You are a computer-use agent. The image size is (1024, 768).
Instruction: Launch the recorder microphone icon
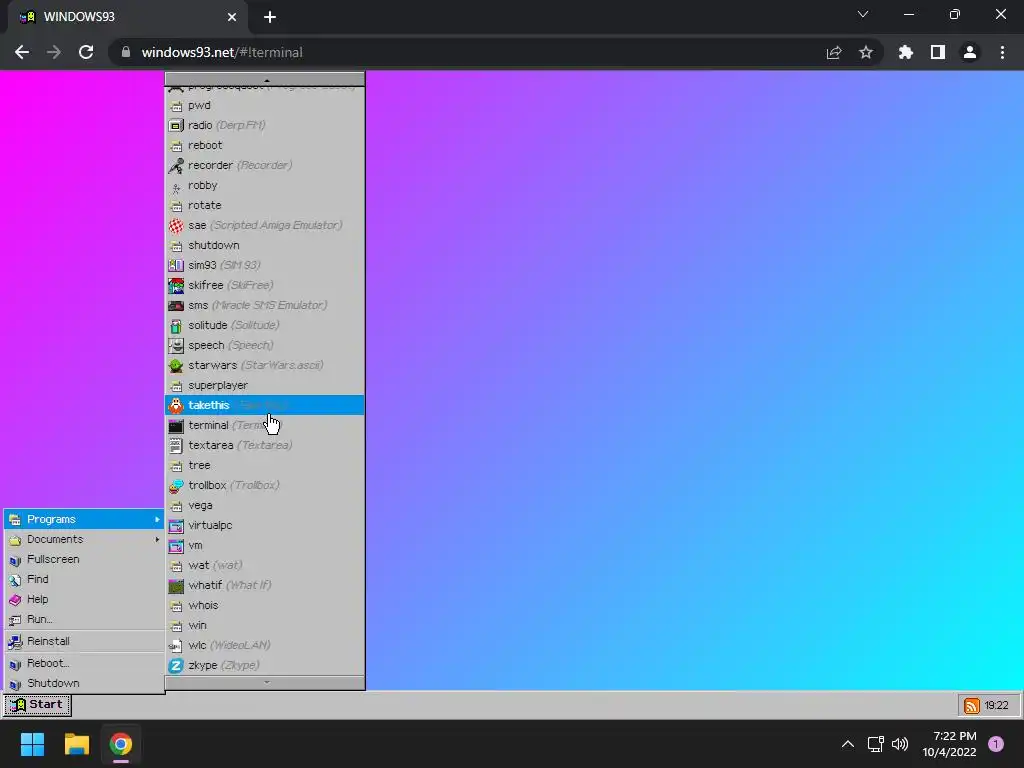click(x=176, y=165)
